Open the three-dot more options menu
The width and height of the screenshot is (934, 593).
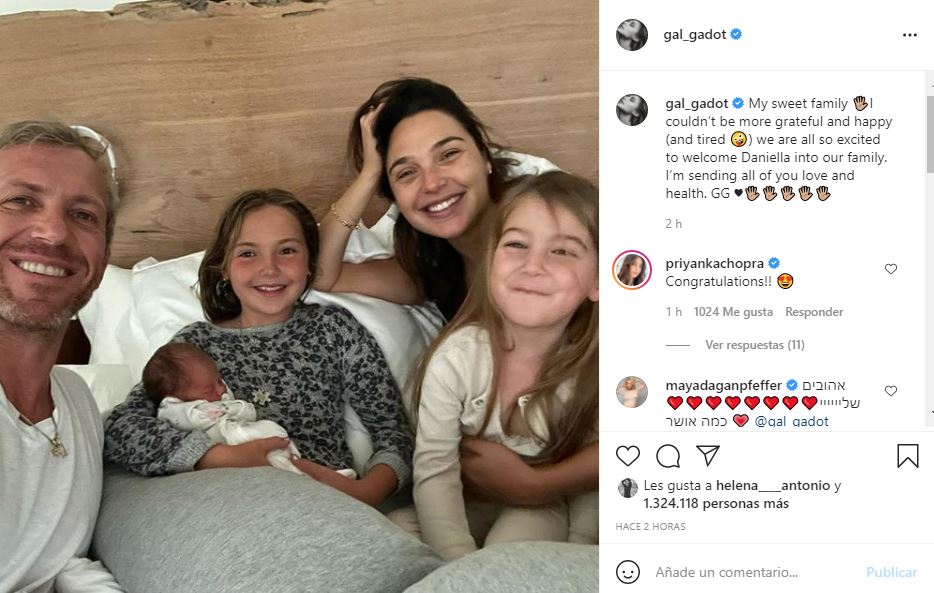(x=910, y=35)
